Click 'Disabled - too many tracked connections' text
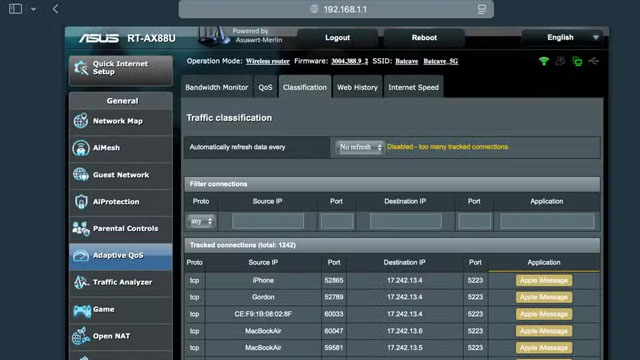Viewport: 640px width, 360px height. pyautogui.click(x=448, y=147)
